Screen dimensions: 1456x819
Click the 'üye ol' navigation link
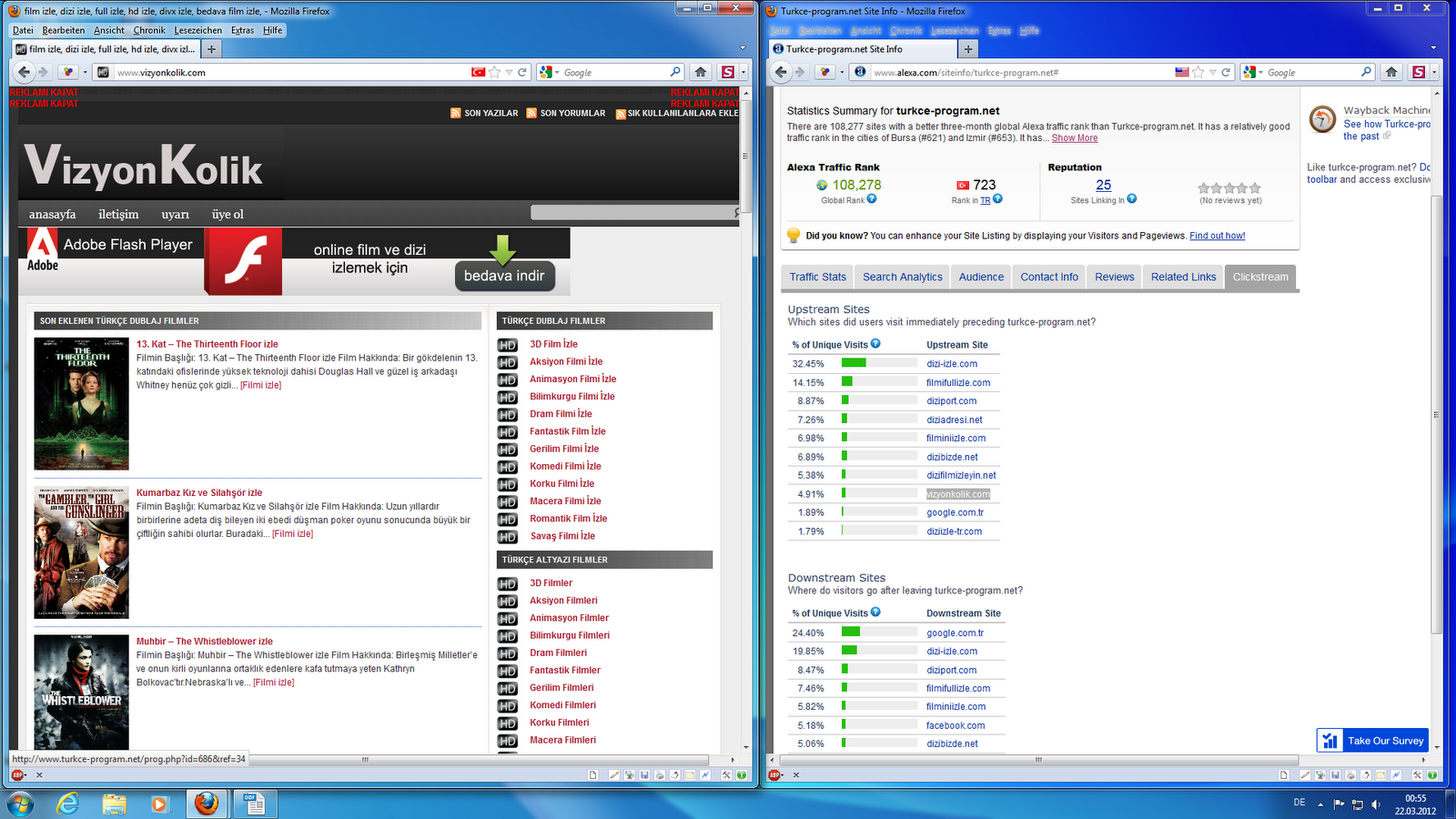[227, 215]
